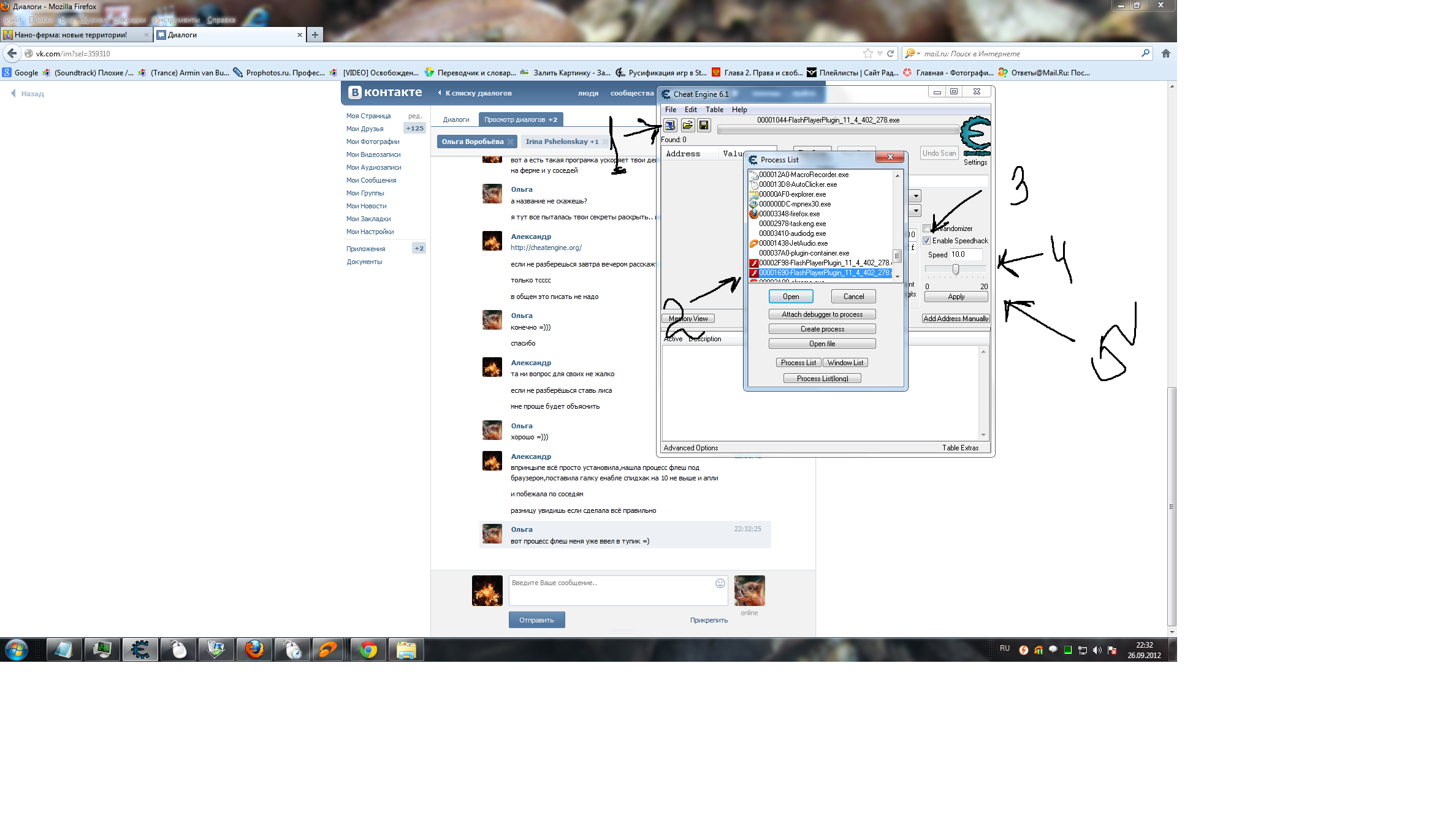Image resolution: width=1456 pixels, height=818 pixels.
Task: Select 00001690-FlashPlayerPlugin highlighted row
Action: pyautogui.click(x=820, y=273)
